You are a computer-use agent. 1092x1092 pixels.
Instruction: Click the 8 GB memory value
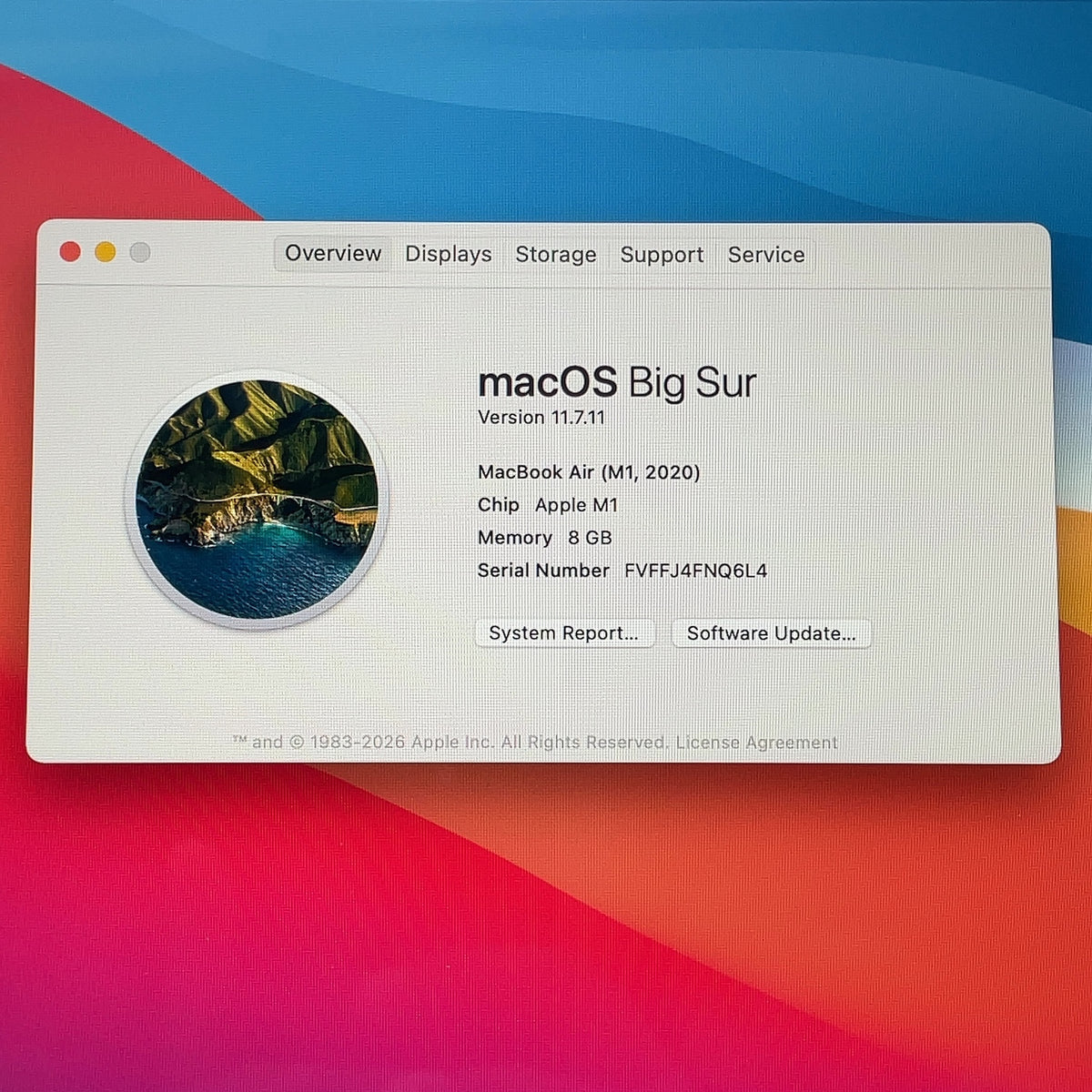pyautogui.click(x=590, y=538)
